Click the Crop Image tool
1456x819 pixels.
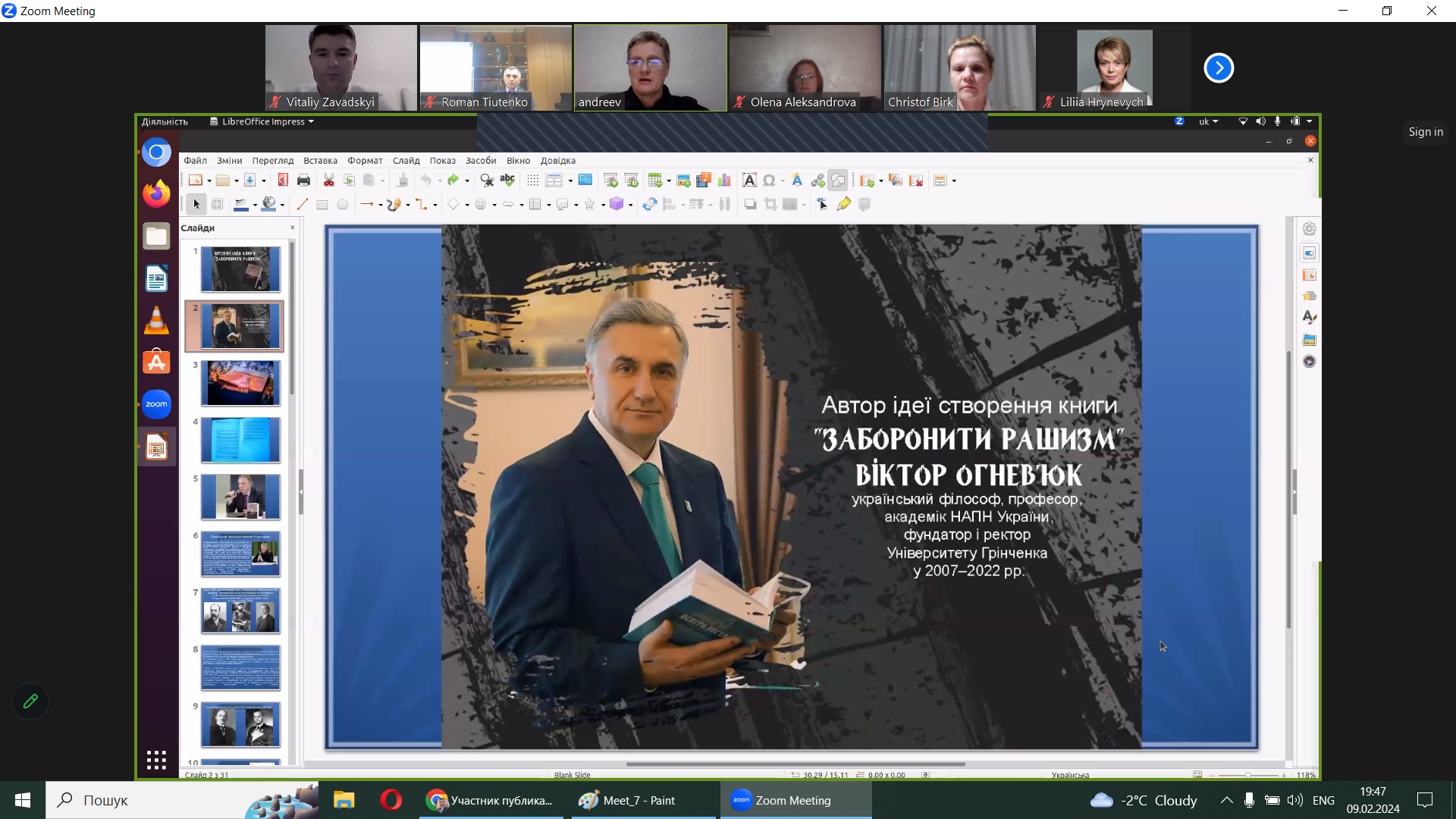[x=770, y=205]
